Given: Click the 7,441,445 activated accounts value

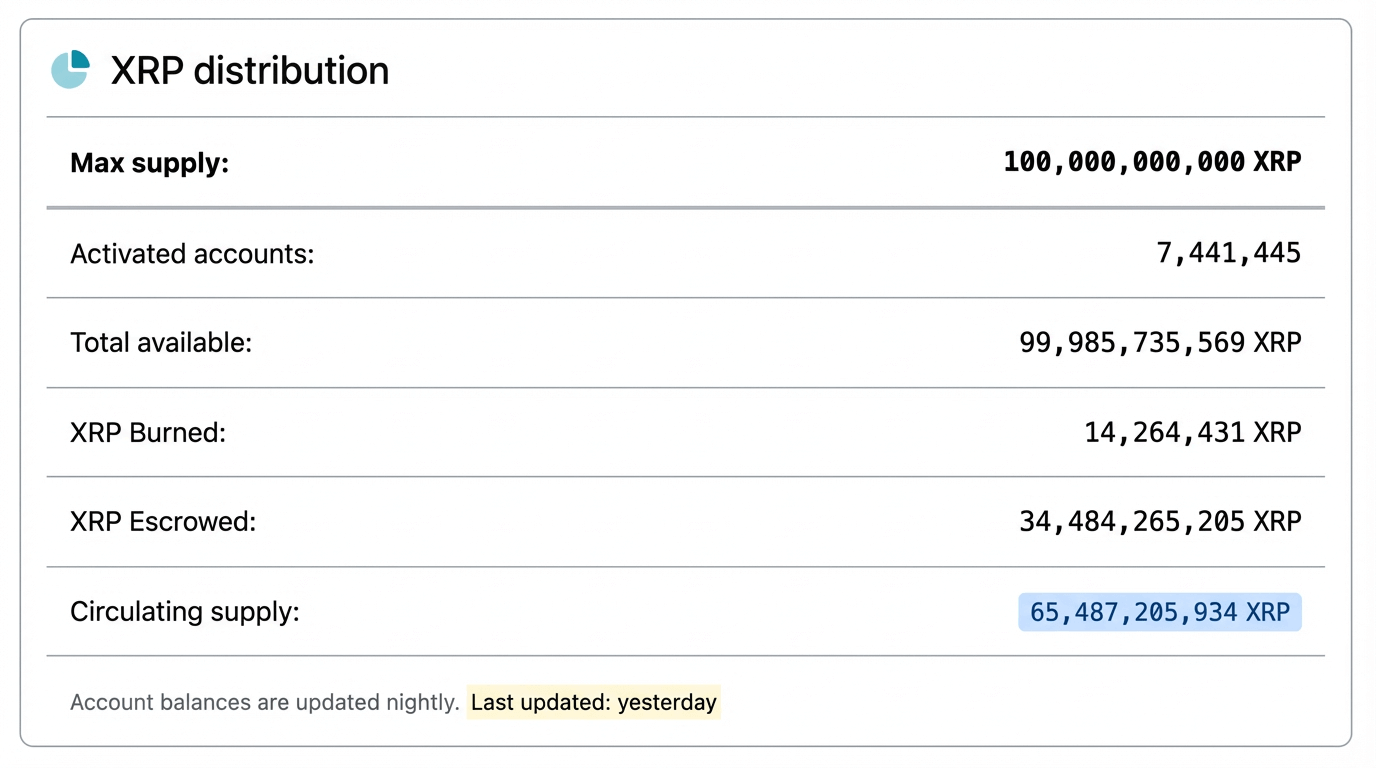Looking at the screenshot, I should point(1228,253).
